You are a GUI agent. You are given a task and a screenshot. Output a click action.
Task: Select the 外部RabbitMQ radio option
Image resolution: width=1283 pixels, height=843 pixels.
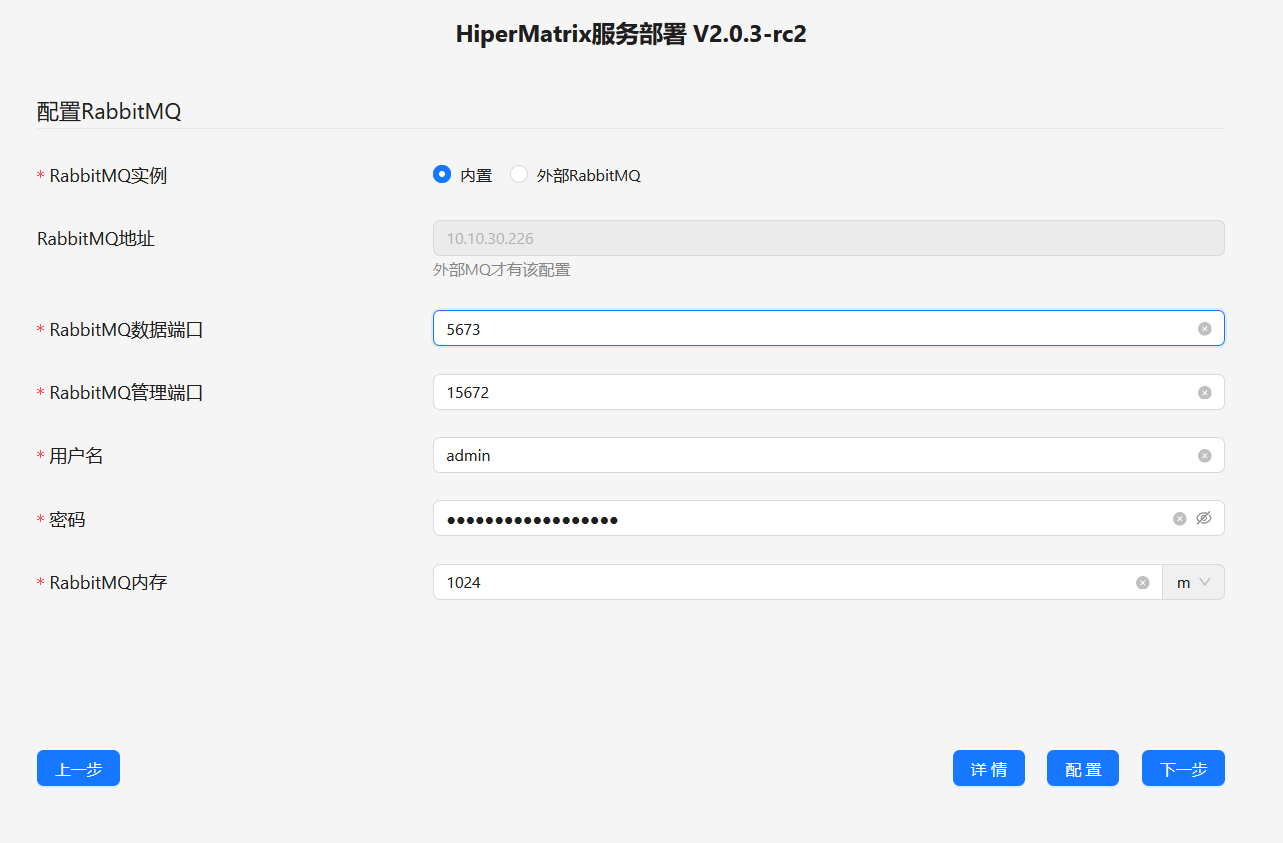point(519,174)
